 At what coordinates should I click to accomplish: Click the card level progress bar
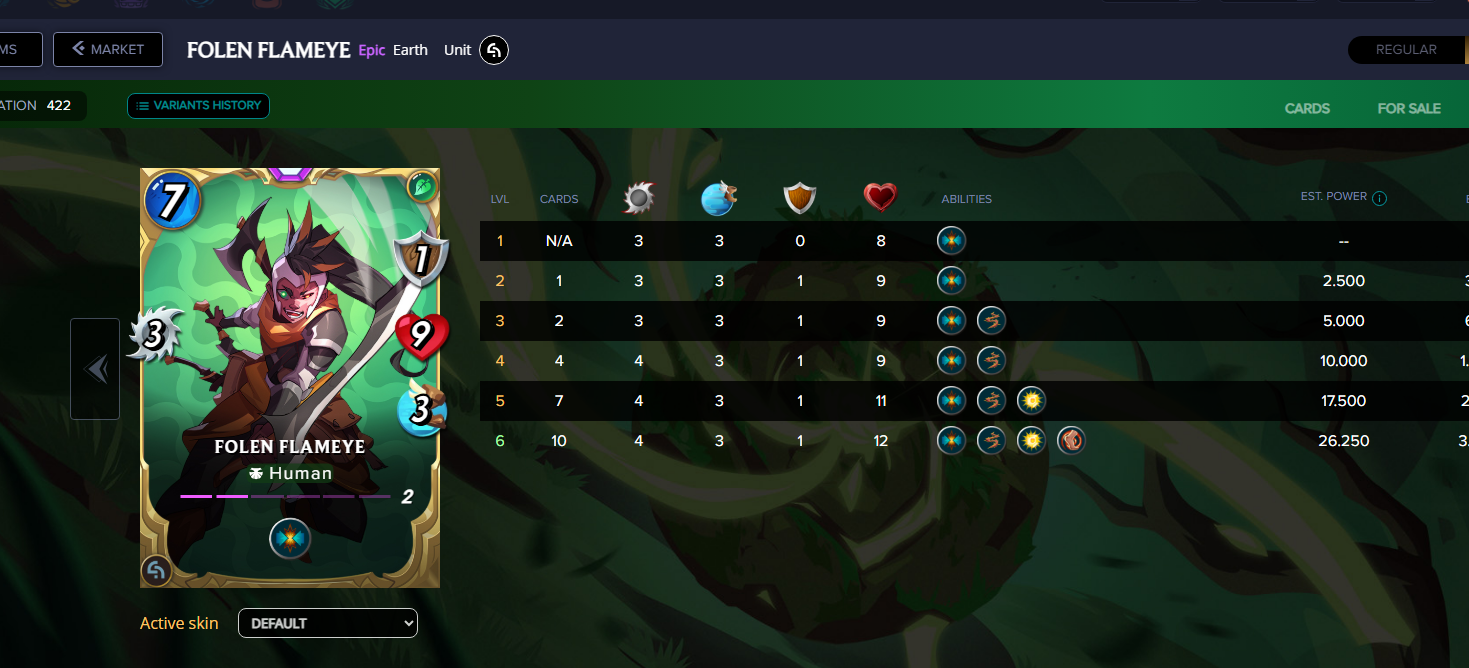[x=285, y=496]
